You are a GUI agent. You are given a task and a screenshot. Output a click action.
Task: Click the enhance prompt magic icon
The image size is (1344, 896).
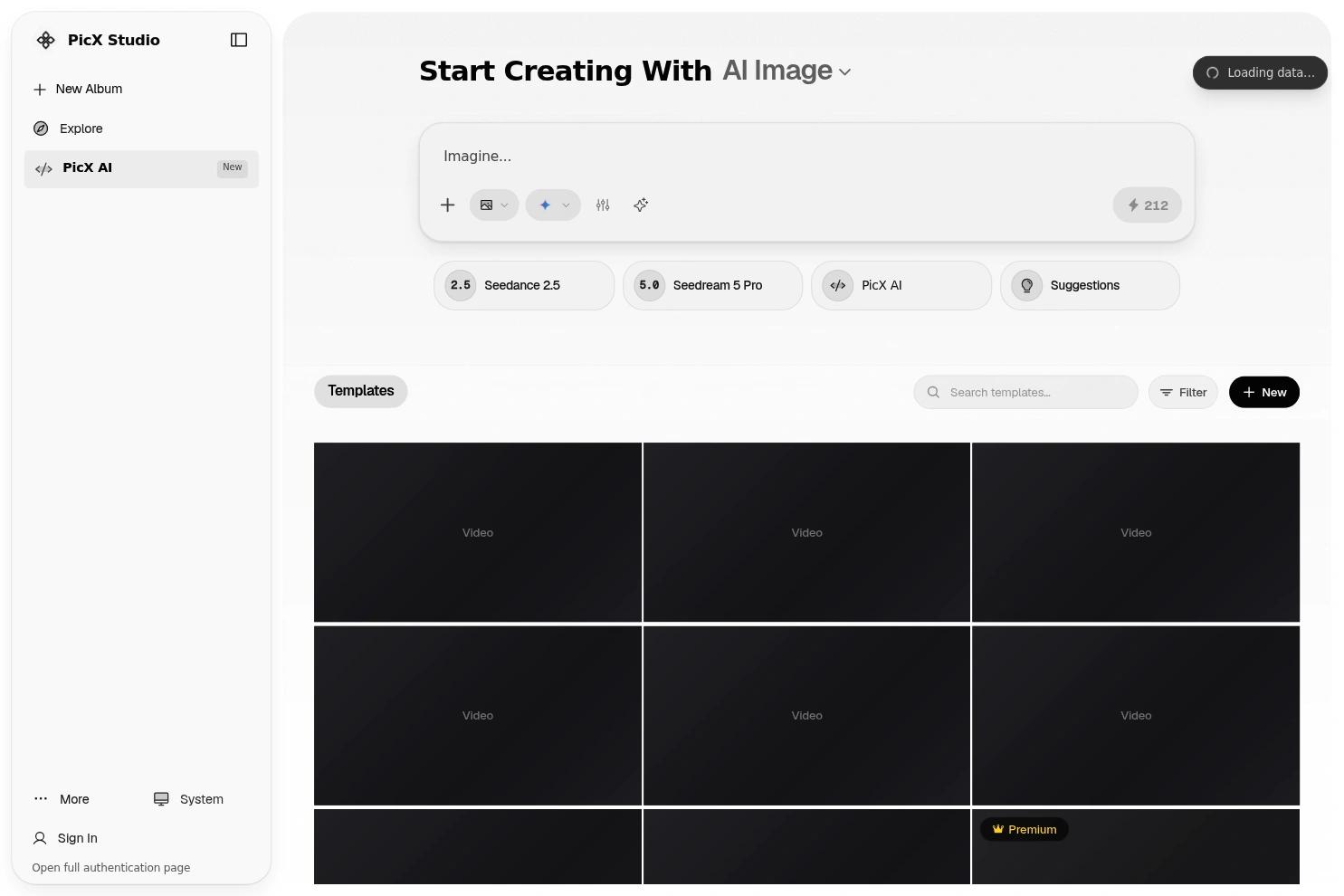[641, 205]
